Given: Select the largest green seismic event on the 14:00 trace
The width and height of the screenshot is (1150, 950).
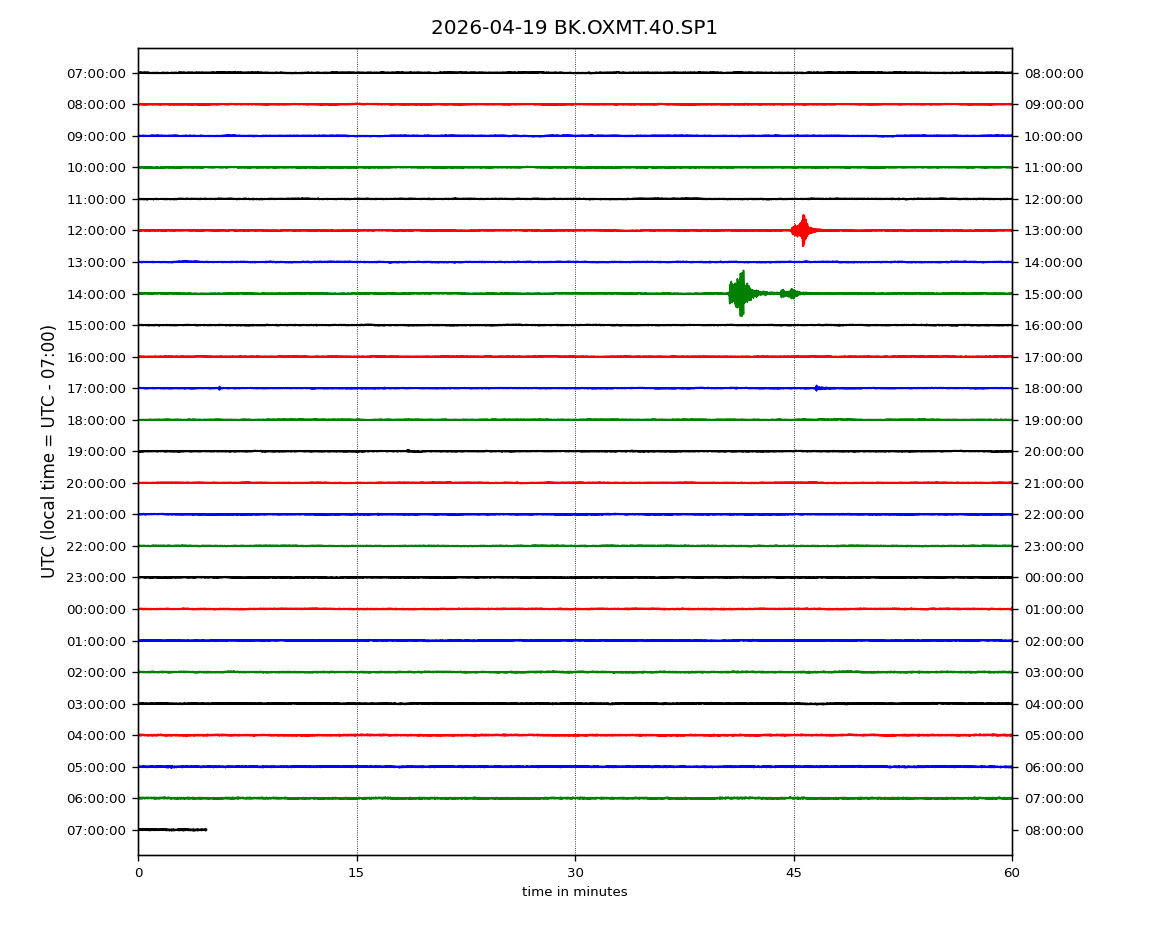Looking at the screenshot, I should (x=740, y=293).
